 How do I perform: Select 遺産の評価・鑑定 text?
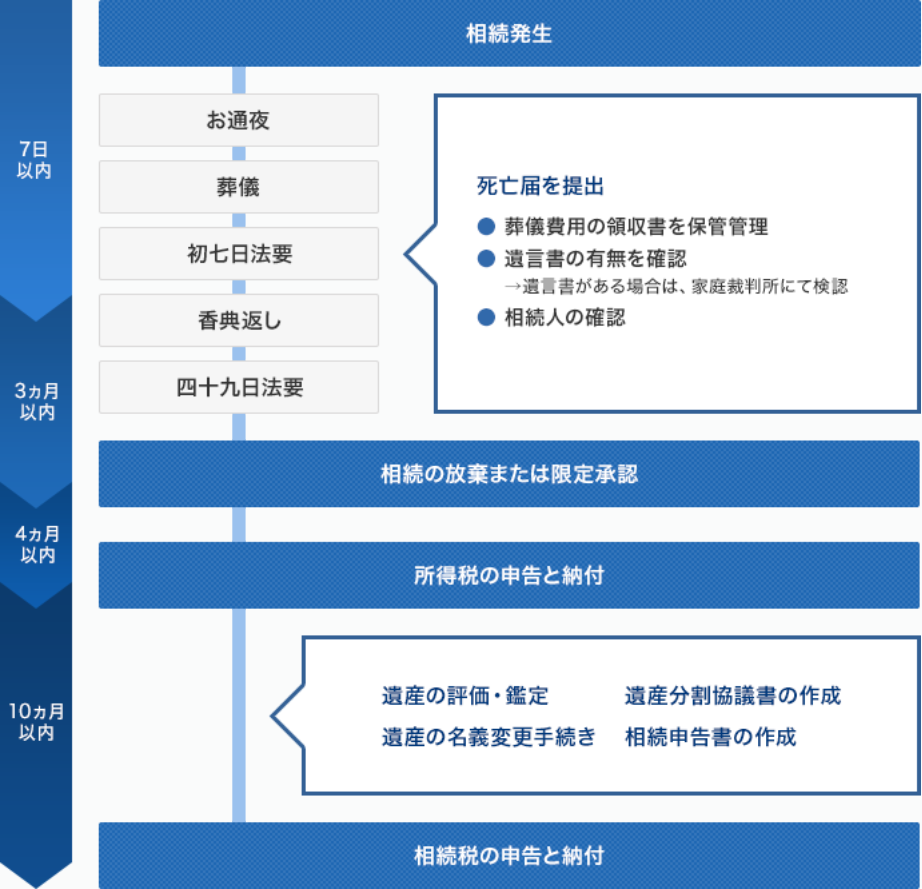coord(465,696)
